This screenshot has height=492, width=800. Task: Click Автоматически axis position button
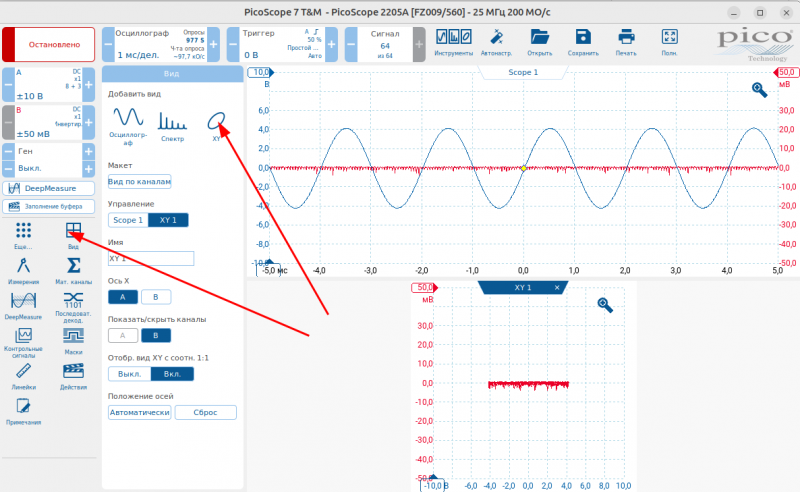[x=139, y=412]
